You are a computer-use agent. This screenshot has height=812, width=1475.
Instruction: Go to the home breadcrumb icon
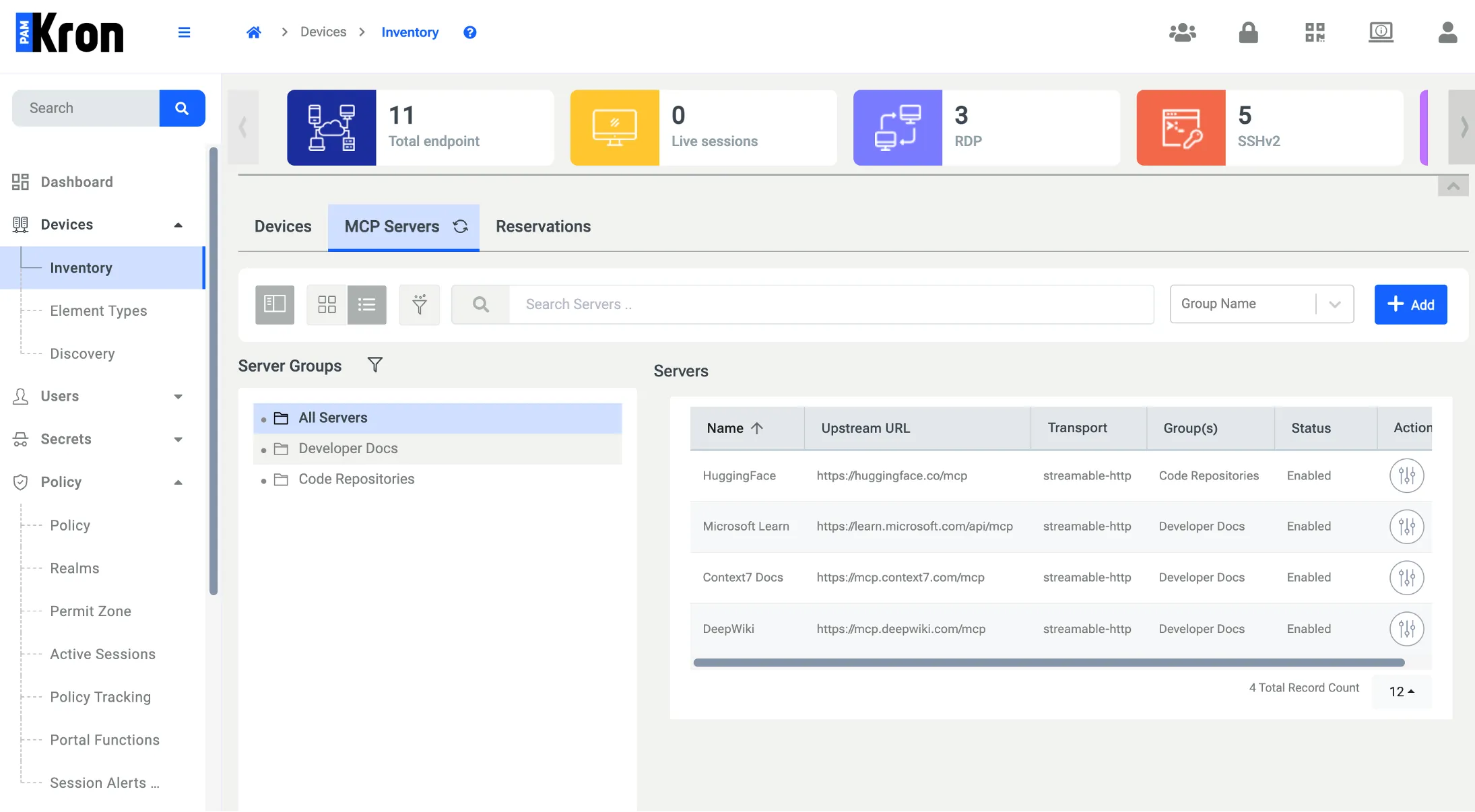[x=254, y=32]
